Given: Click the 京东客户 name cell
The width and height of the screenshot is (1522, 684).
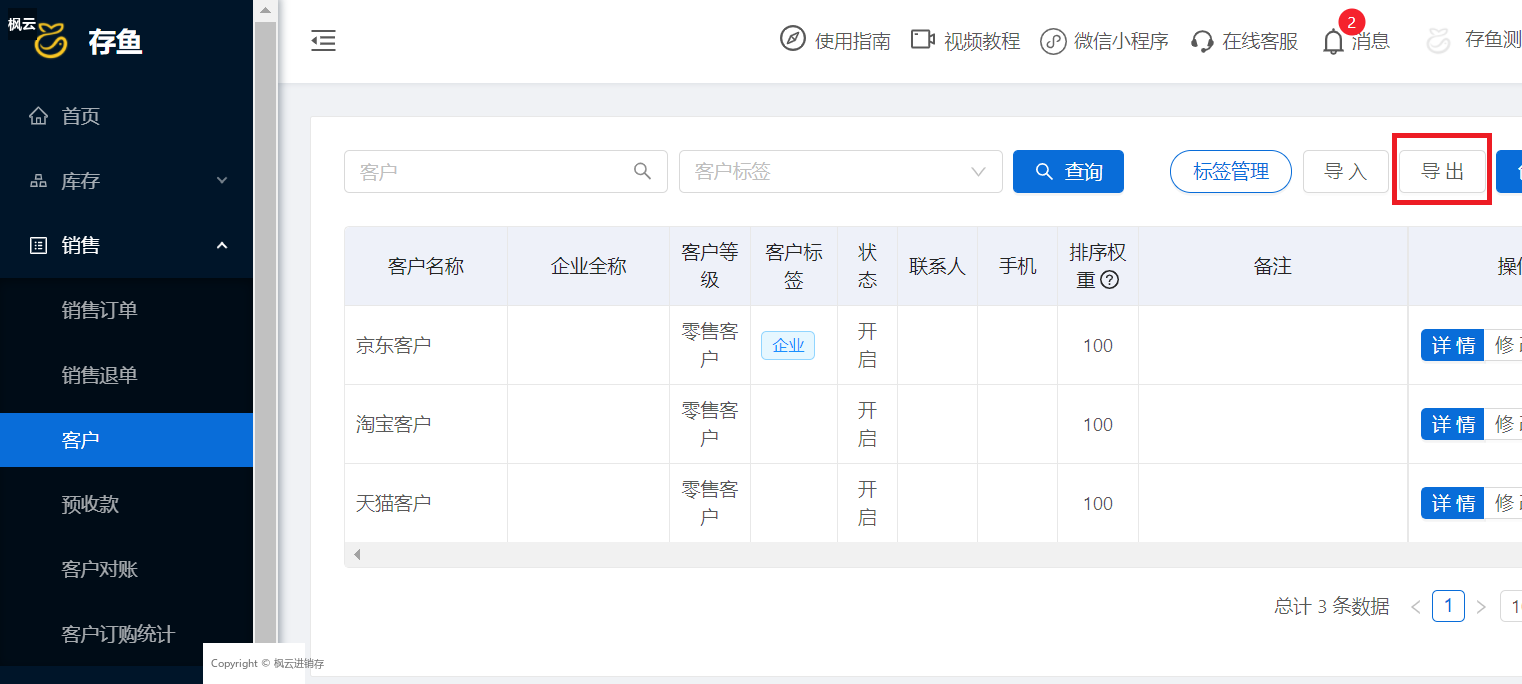Looking at the screenshot, I should pyautogui.click(x=426, y=345).
